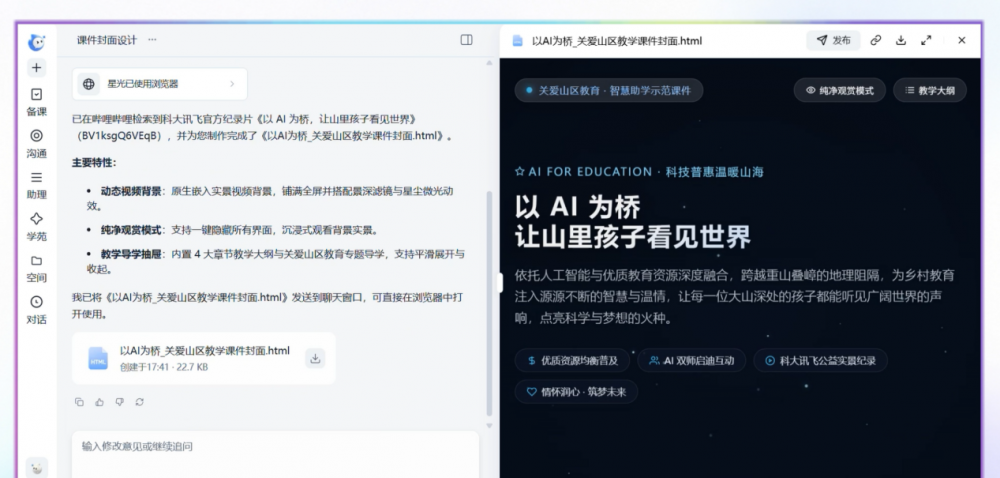
Task: Download the previewed file from the header
Action: pos(901,40)
